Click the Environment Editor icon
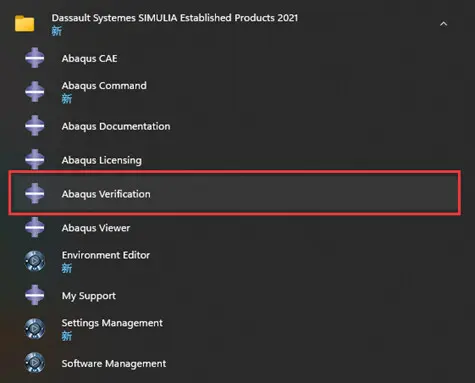This screenshot has width=475, height=383. point(35,261)
